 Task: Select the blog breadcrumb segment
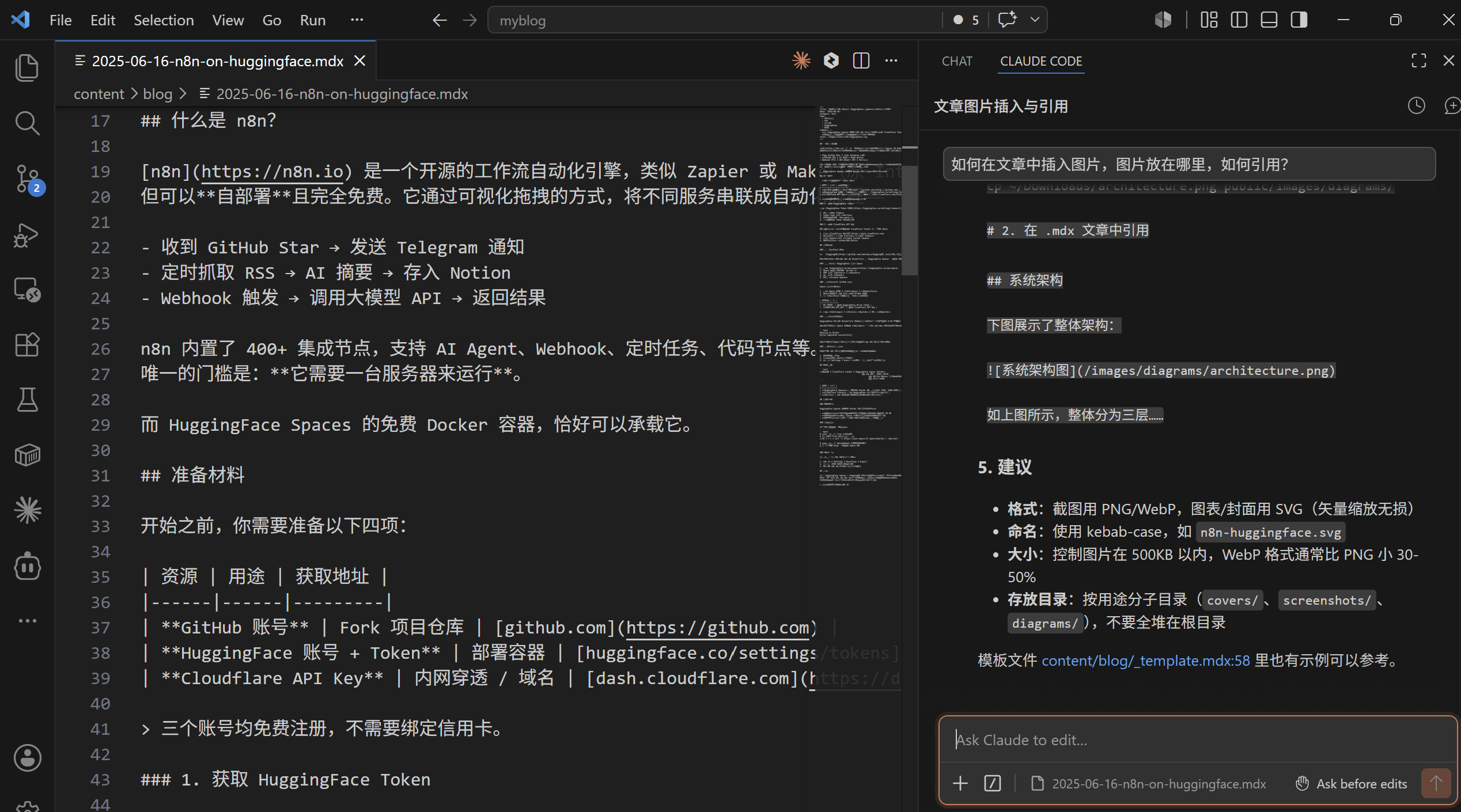(157, 94)
